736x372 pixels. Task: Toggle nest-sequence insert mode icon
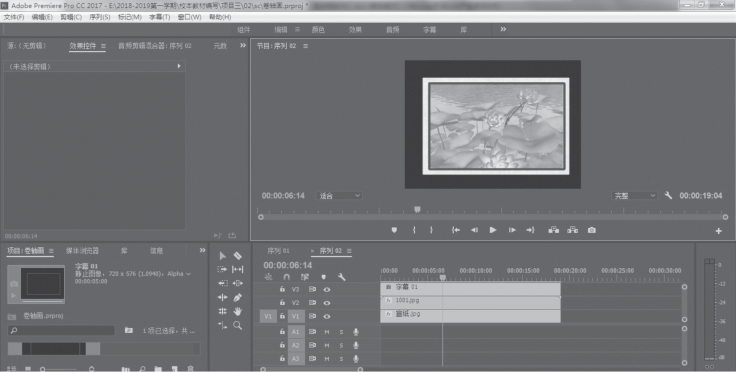(268, 277)
